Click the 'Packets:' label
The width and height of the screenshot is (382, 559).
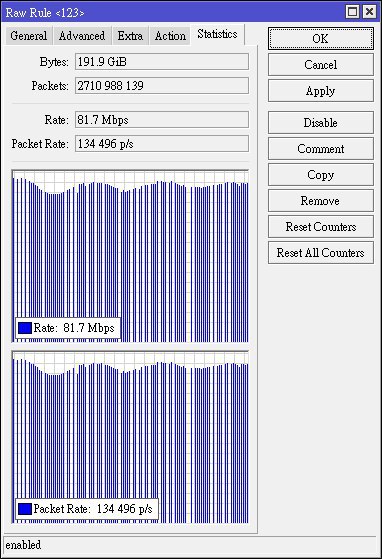tap(50, 86)
